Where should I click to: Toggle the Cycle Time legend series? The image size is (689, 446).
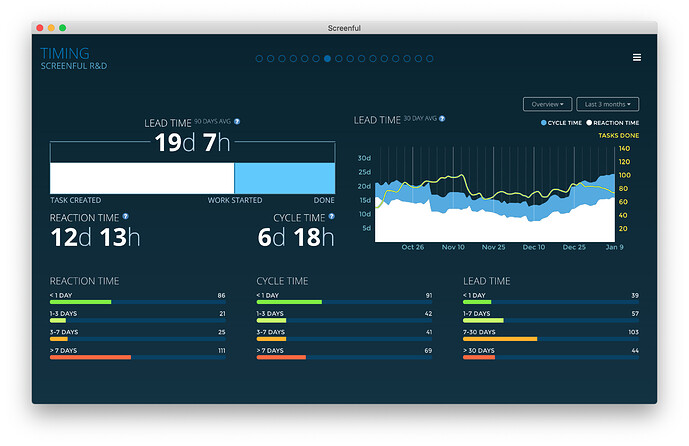[561, 123]
